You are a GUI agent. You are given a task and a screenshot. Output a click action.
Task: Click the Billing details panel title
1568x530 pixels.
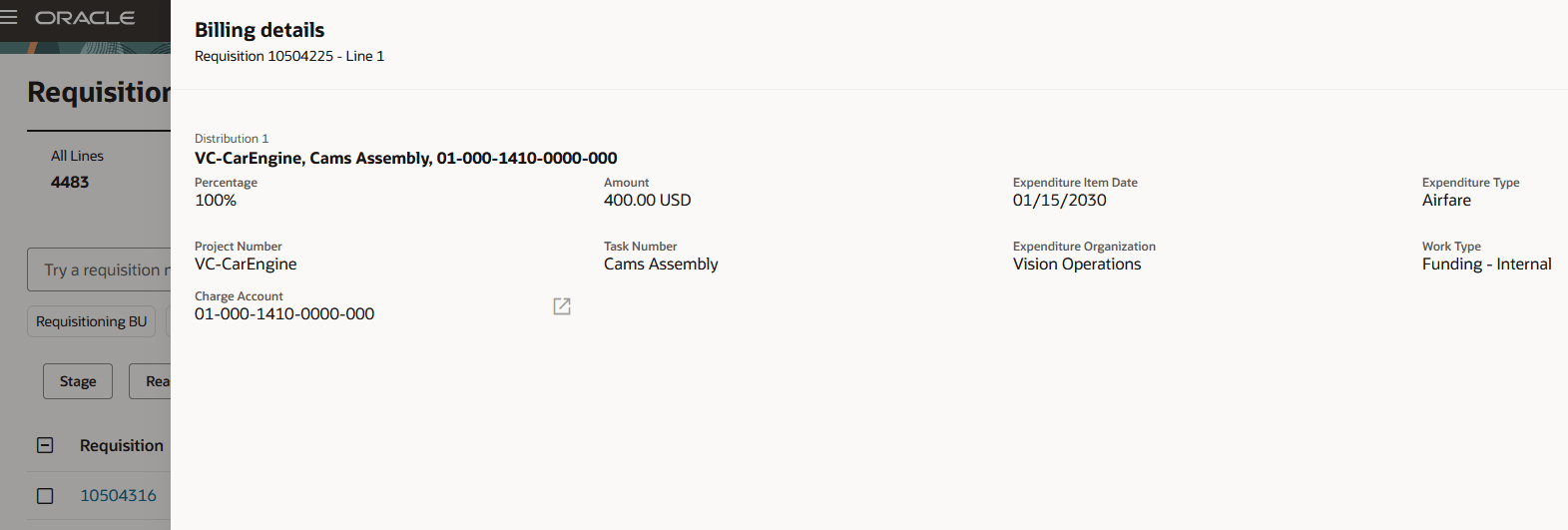[x=260, y=30]
